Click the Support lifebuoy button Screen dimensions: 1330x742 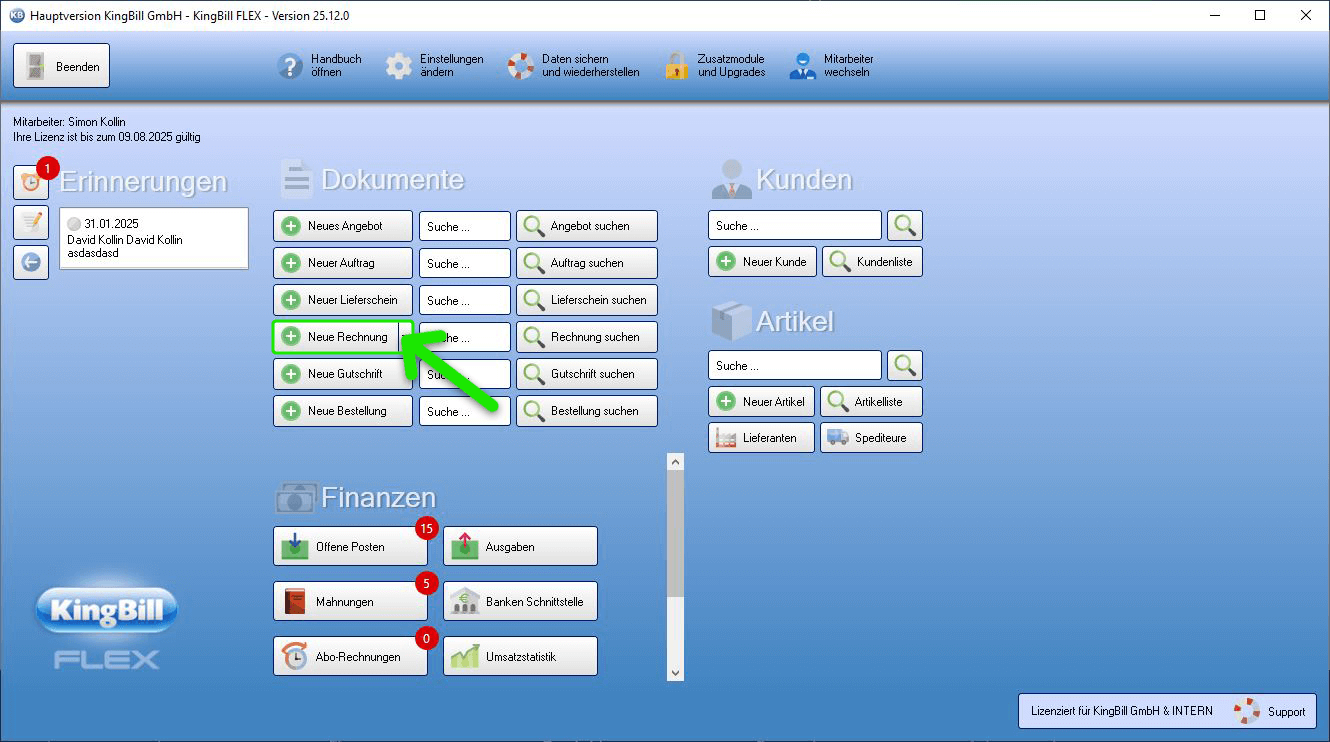coord(1269,711)
